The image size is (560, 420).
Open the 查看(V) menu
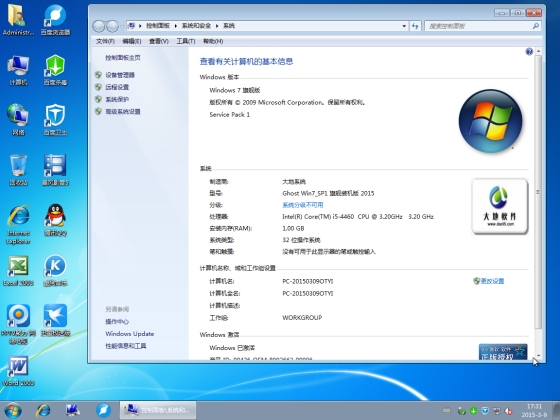pyautogui.click(x=159, y=41)
